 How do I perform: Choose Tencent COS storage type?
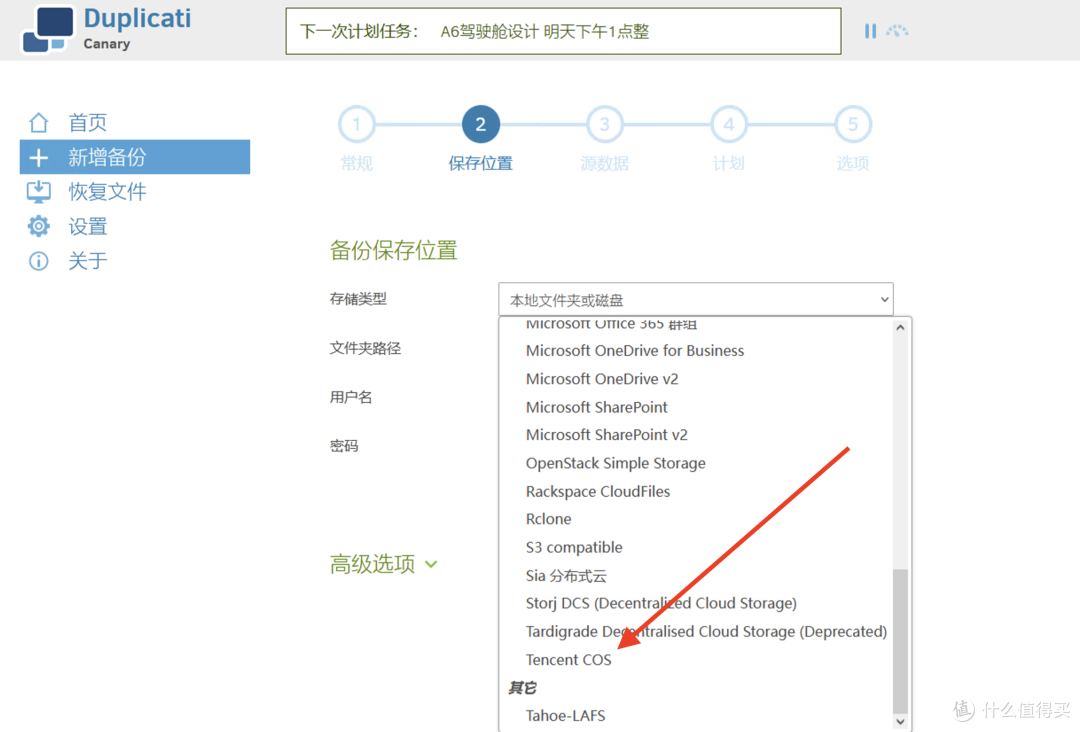568,660
